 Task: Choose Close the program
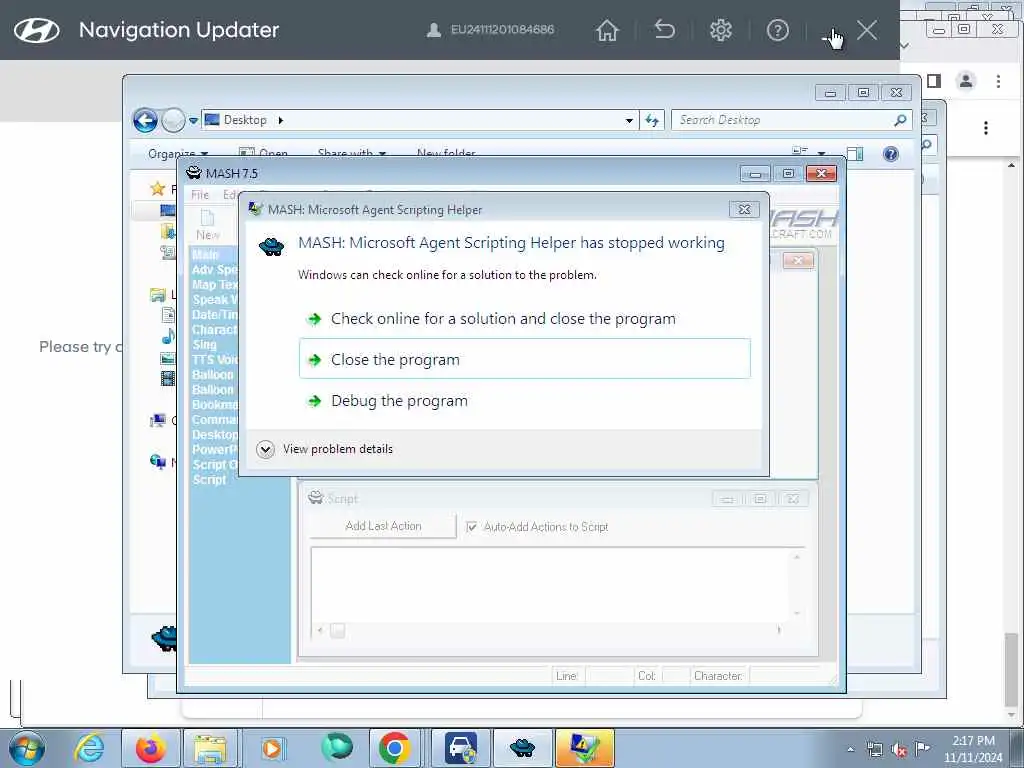(524, 359)
